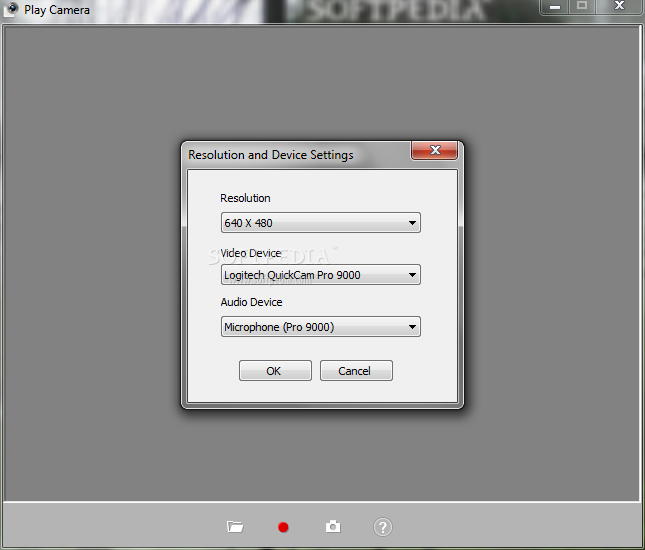
Task: Click the Resolution label text
Action: coord(245,198)
